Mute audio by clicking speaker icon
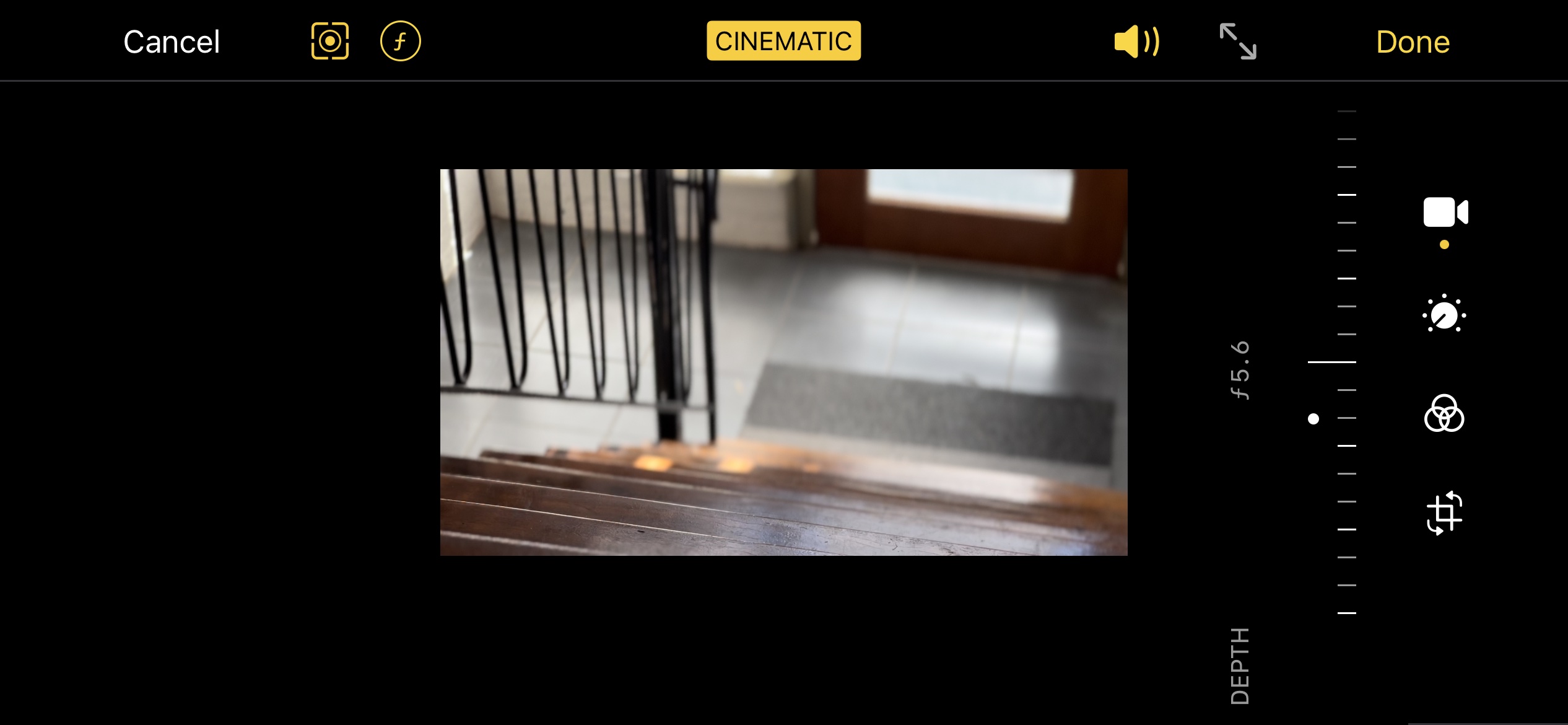The width and height of the screenshot is (1568, 725). [x=1136, y=41]
